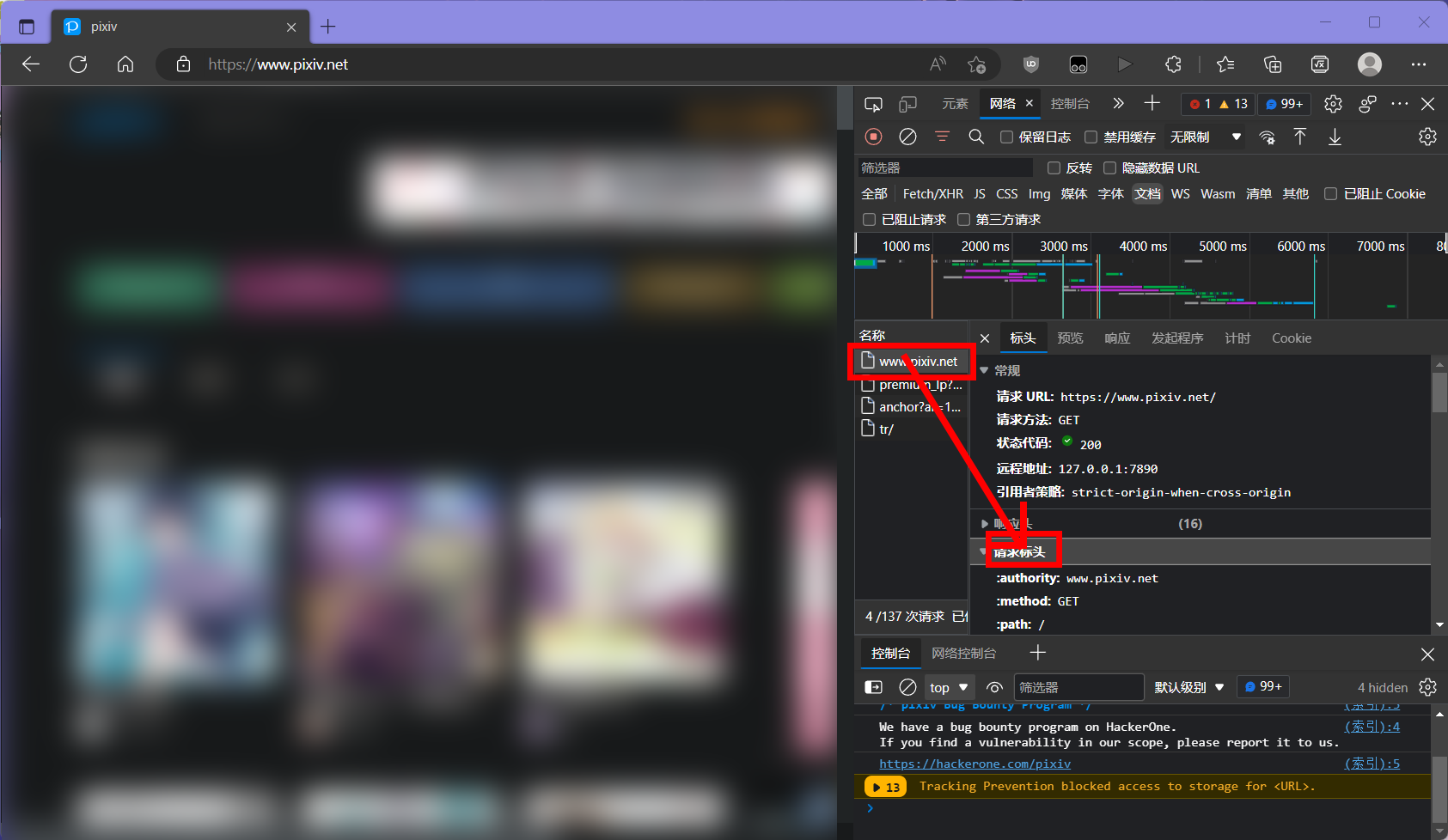Tick the blocked cookies checkbox
The height and width of the screenshot is (840, 1448).
pos(1330,193)
